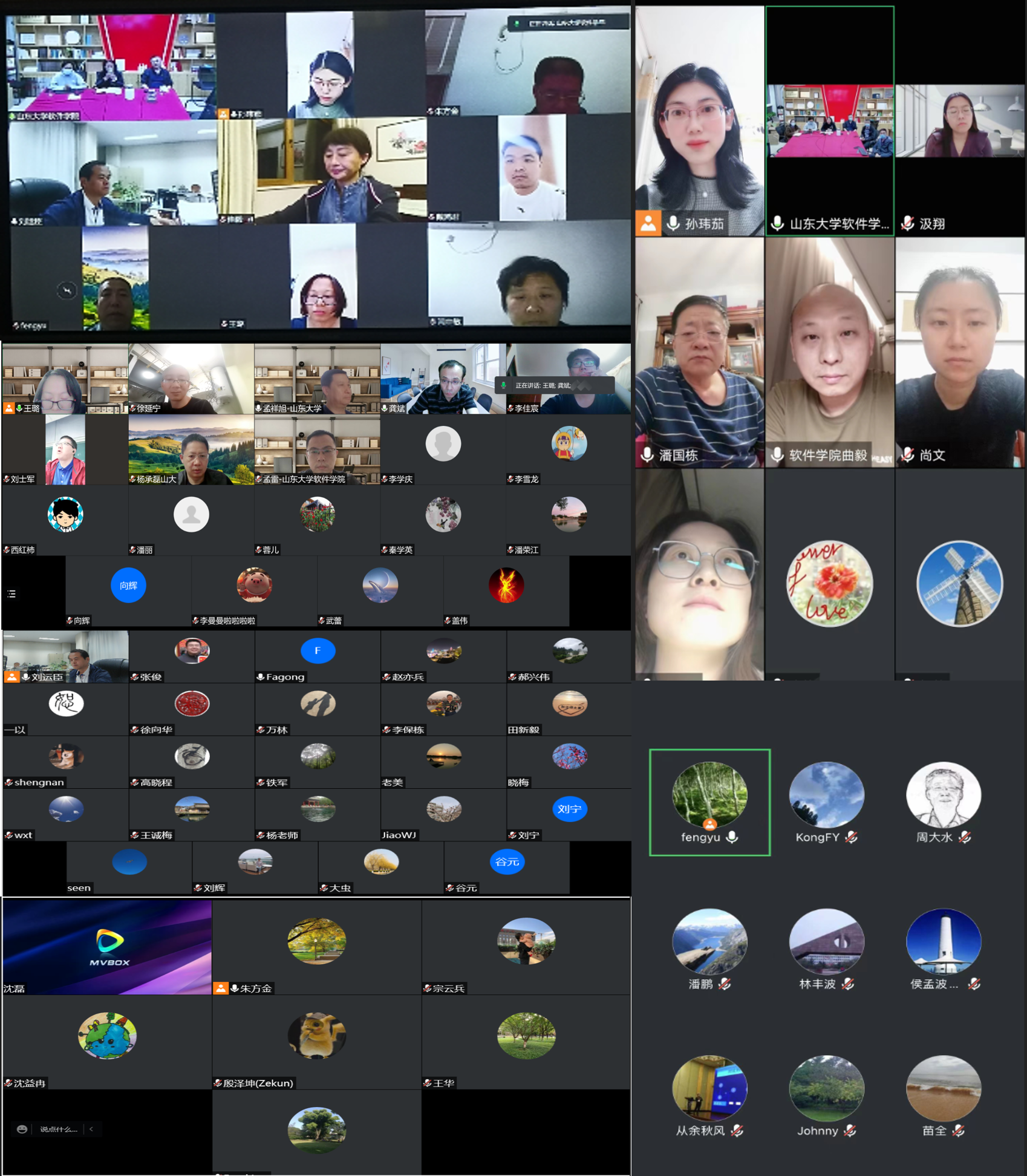
Task: Click orange host icon beside 刘运臣
Action: tap(12, 677)
